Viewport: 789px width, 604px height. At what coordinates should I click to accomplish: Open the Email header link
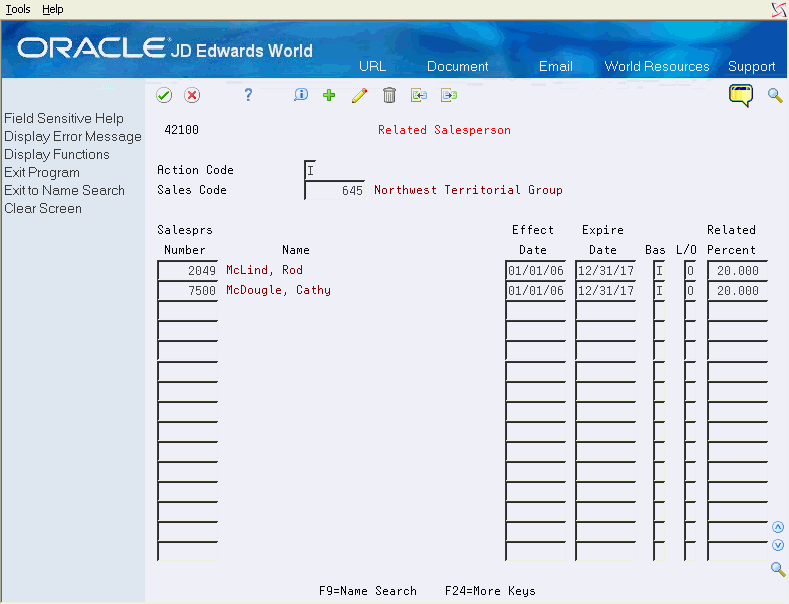coord(556,66)
